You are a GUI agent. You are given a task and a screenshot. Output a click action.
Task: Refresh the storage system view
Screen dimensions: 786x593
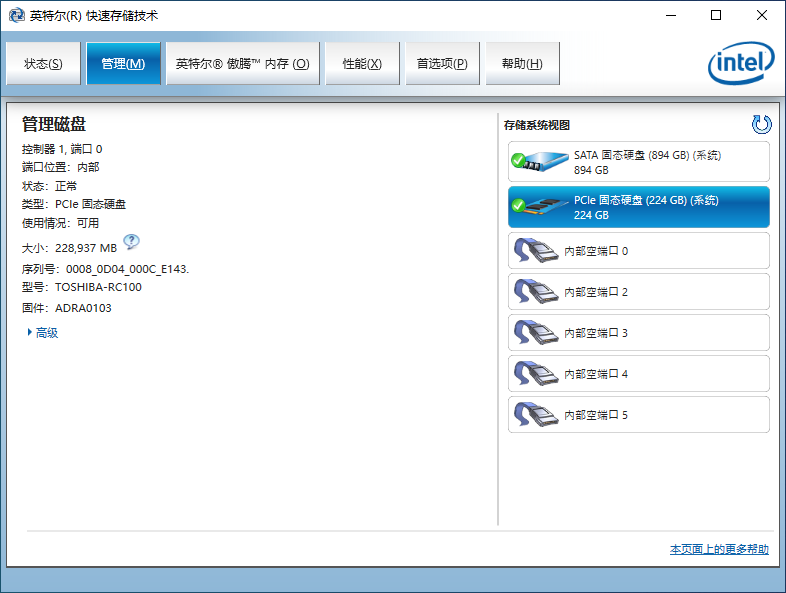click(x=761, y=124)
